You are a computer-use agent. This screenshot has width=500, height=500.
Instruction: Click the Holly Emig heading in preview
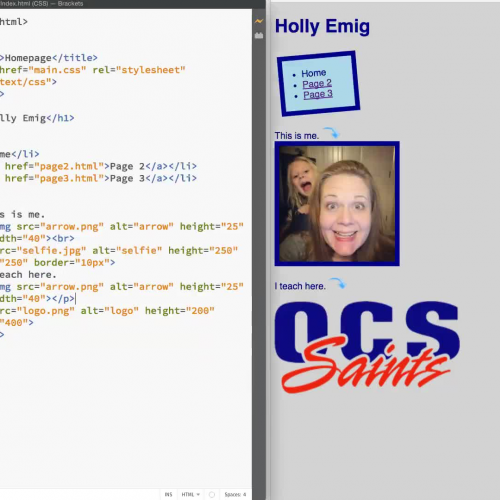point(322,26)
